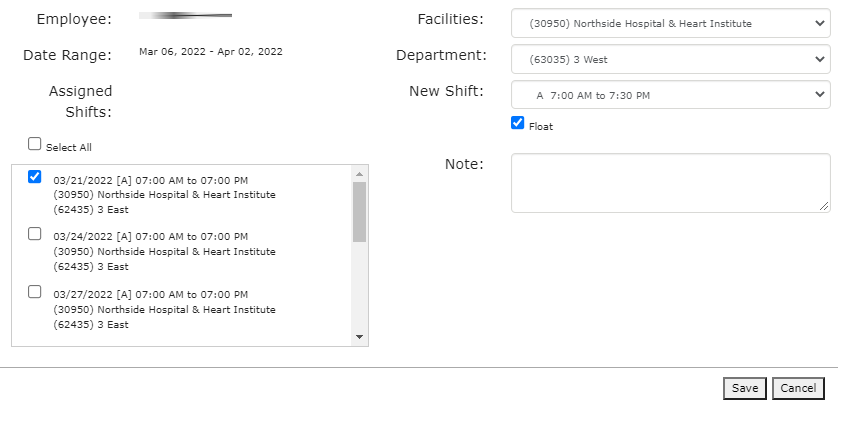The height and width of the screenshot is (427, 842).
Task: Check the 03/24/2022 shift checkbox
Action: (x=35, y=234)
